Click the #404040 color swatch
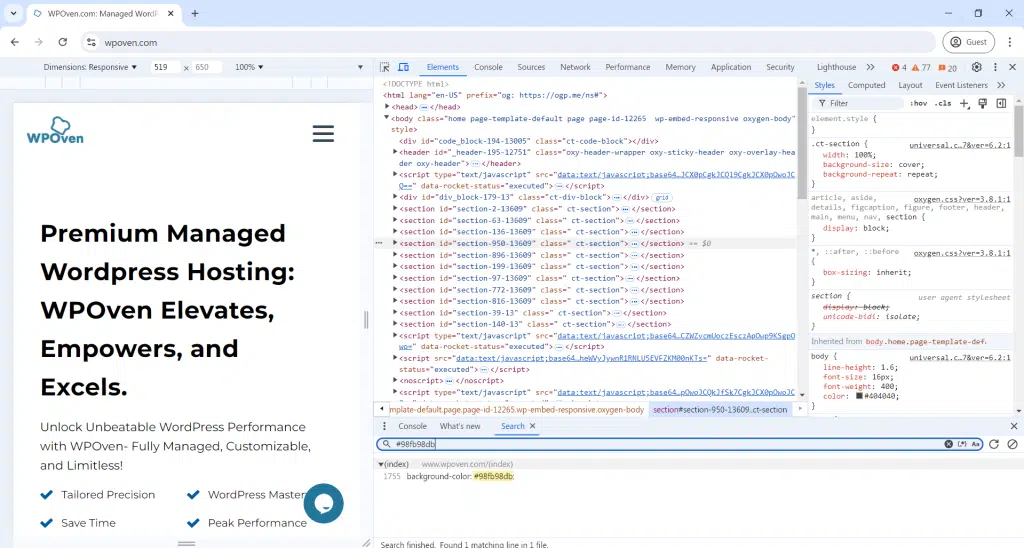1024x548 pixels. click(859, 396)
